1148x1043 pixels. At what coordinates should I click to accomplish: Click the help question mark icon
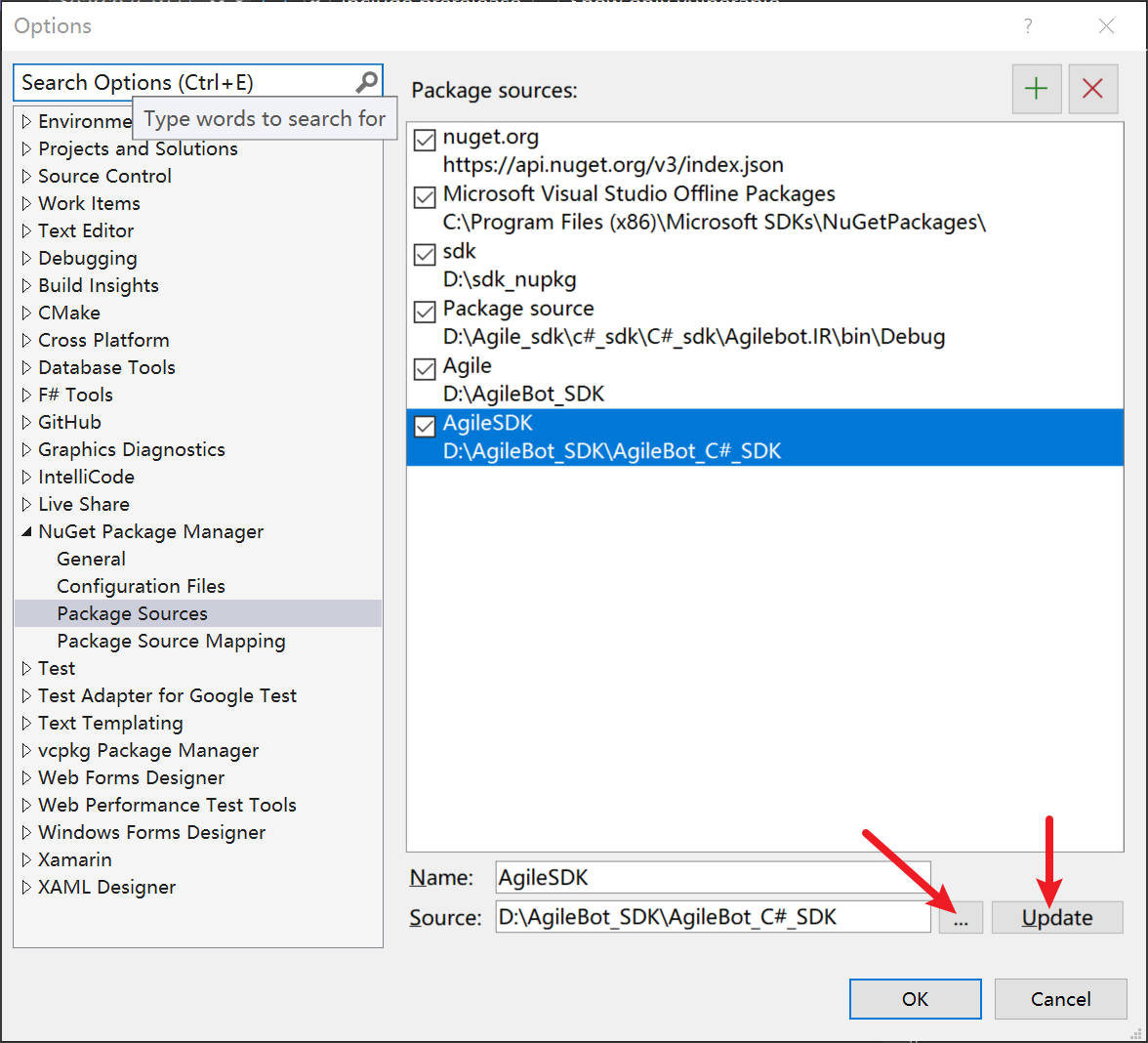point(1028,26)
